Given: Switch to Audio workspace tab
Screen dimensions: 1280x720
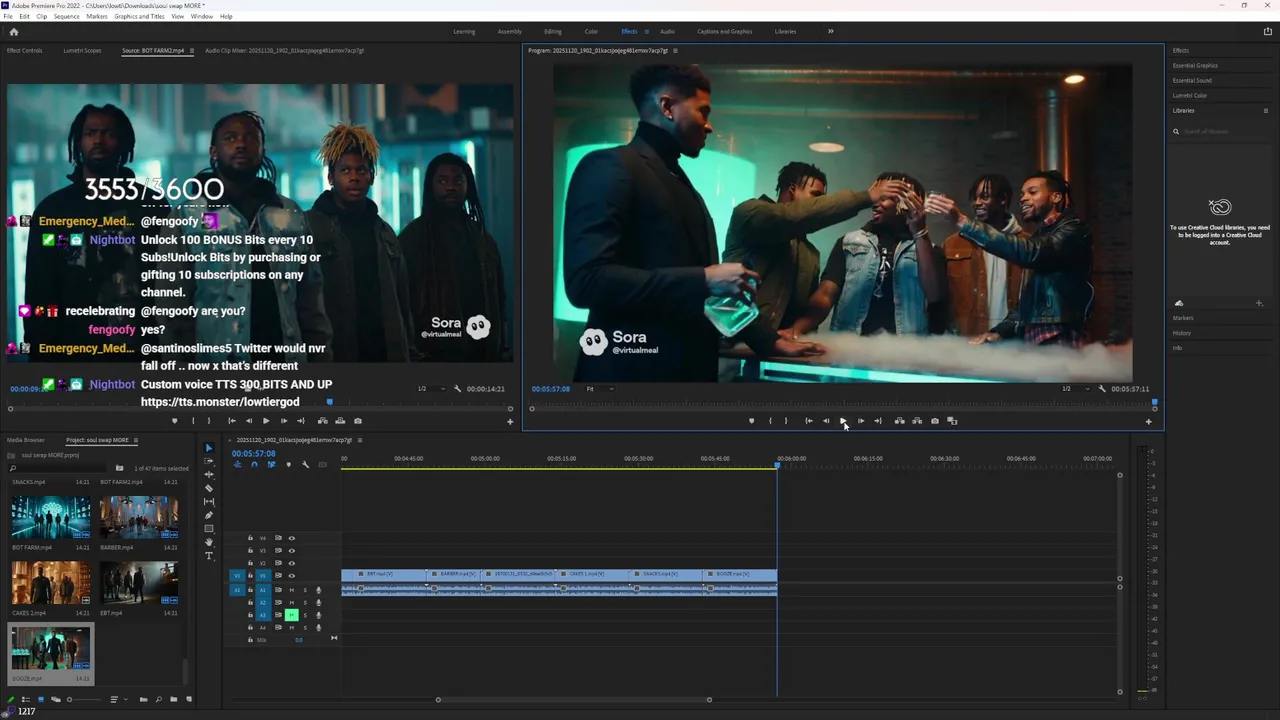Looking at the screenshot, I should (x=667, y=32).
